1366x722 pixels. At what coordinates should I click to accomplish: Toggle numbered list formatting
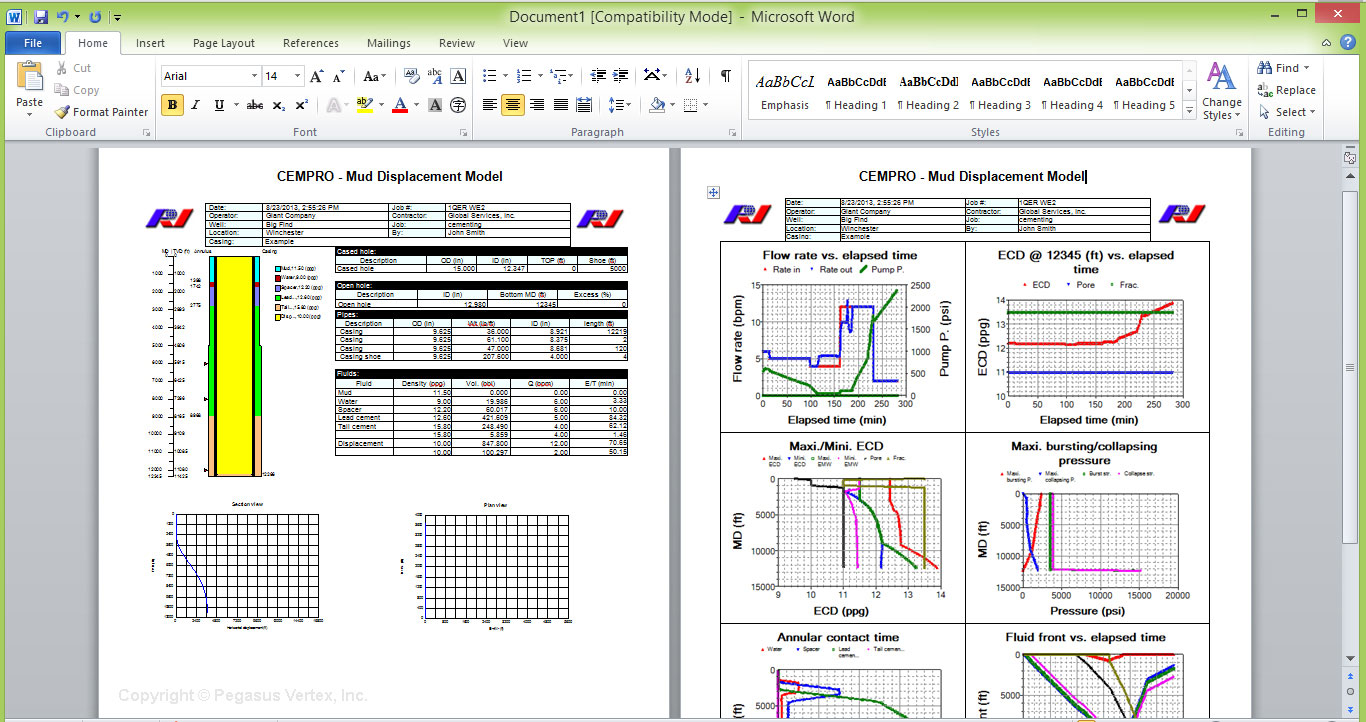click(x=523, y=76)
